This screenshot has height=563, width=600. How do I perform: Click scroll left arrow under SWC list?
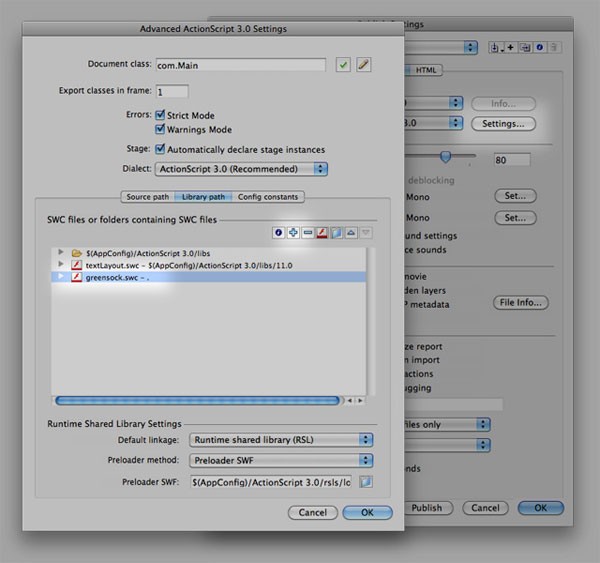[x=350, y=400]
